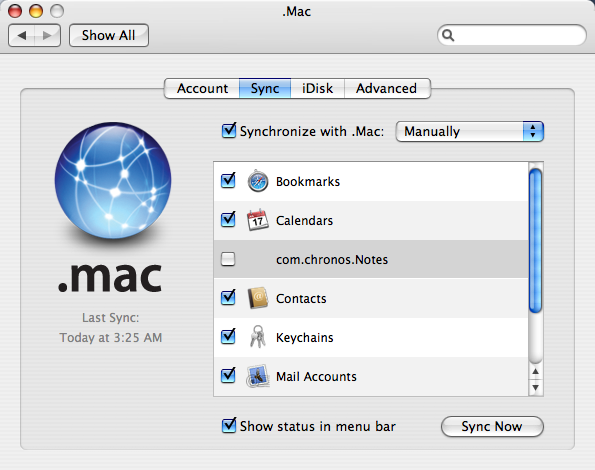This screenshot has height=470, width=595.
Task: Uncheck the Calendars sync checkbox
Action: pos(228,219)
